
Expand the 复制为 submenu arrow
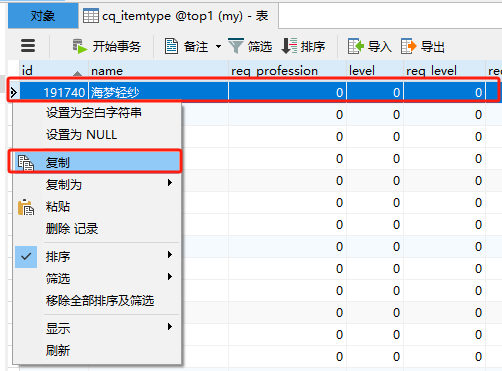coord(170,183)
